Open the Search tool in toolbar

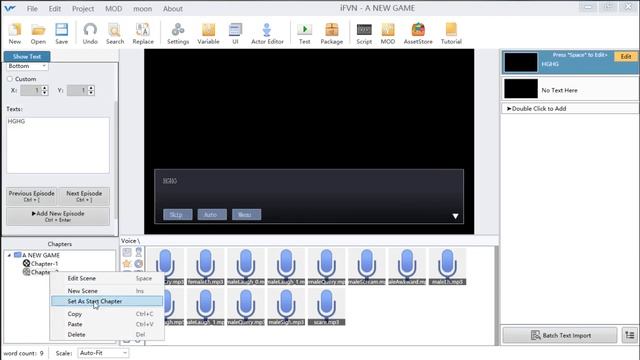click(115, 33)
